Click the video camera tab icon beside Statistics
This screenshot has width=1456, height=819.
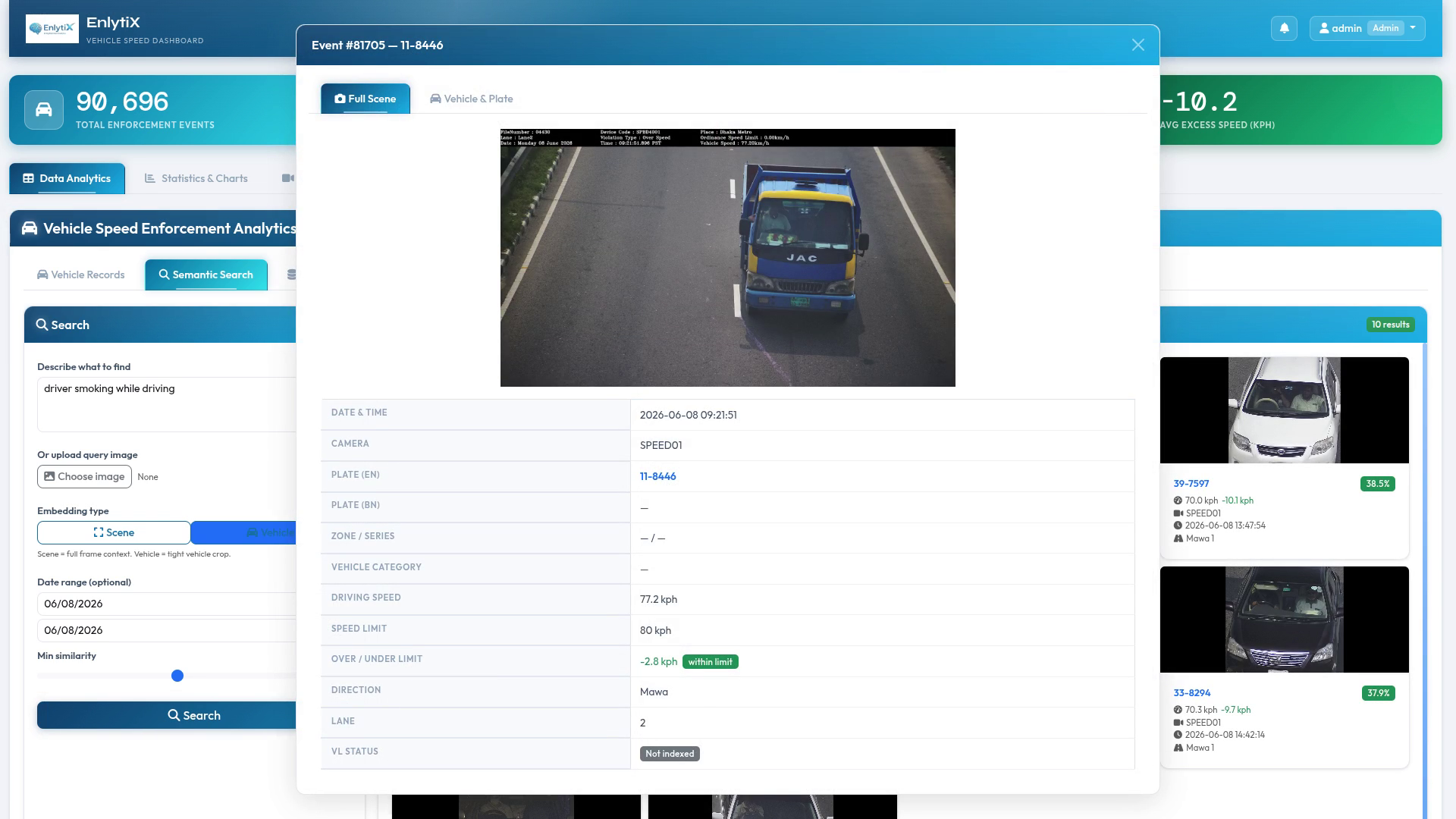[x=287, y=178]
